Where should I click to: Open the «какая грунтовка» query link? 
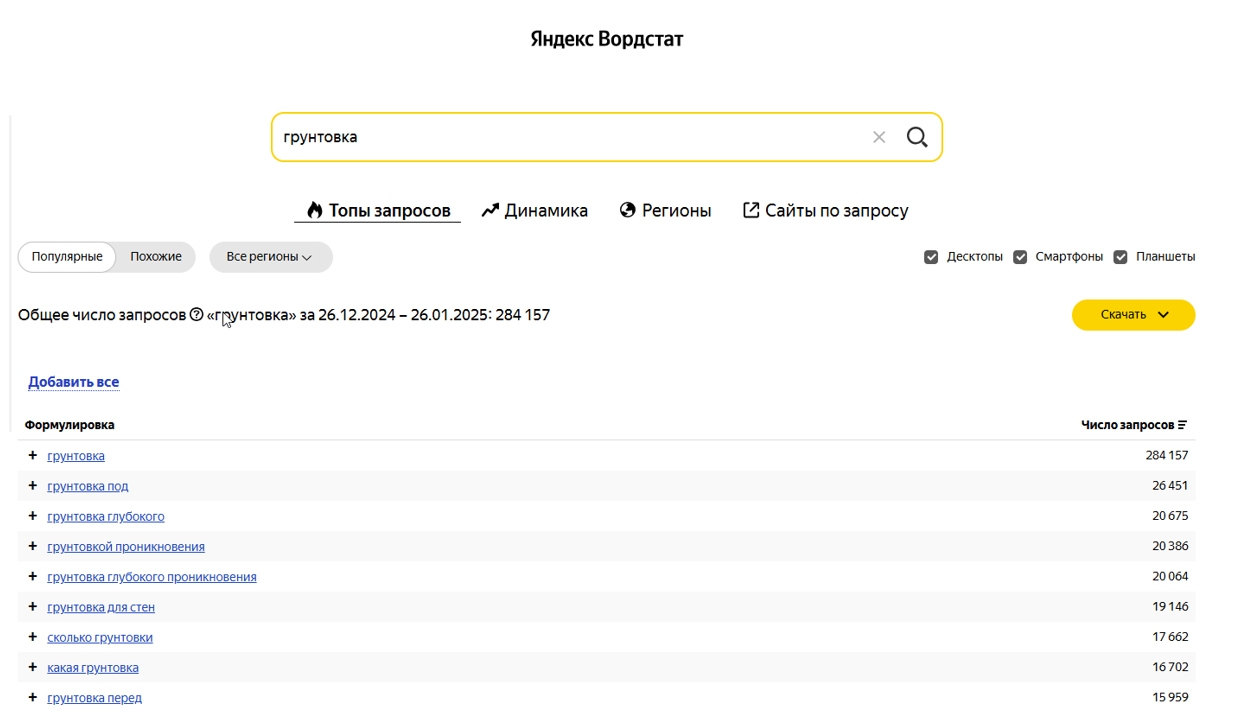tap(93, 668)
